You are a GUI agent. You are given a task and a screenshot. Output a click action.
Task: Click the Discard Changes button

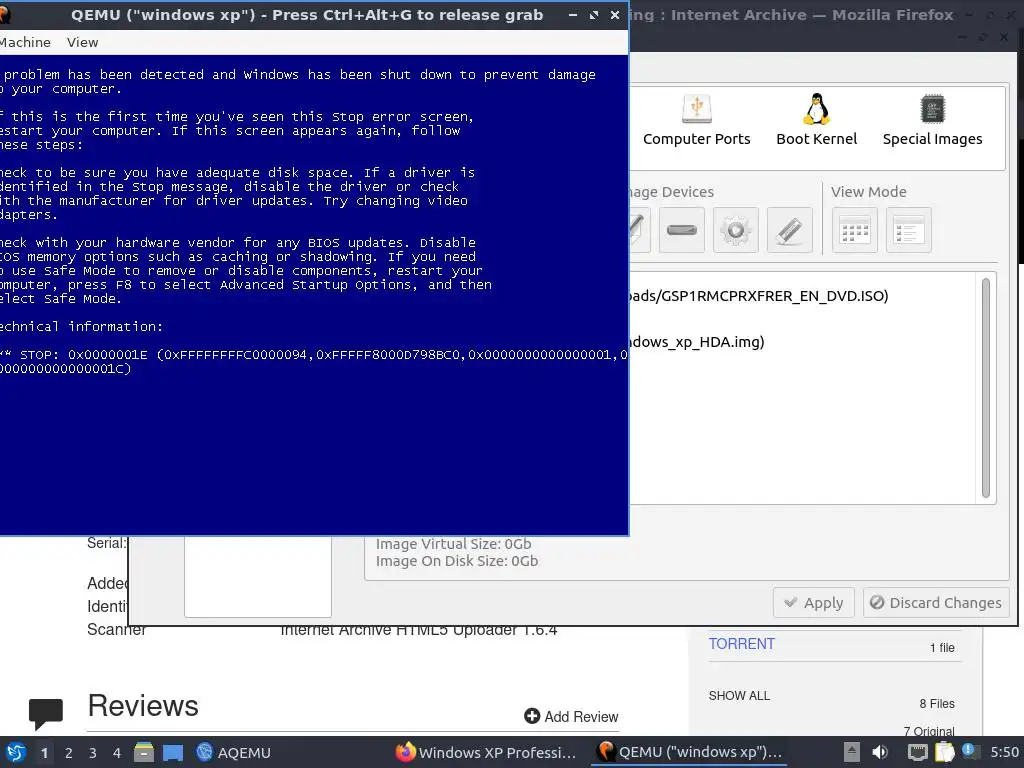point(936,602)
